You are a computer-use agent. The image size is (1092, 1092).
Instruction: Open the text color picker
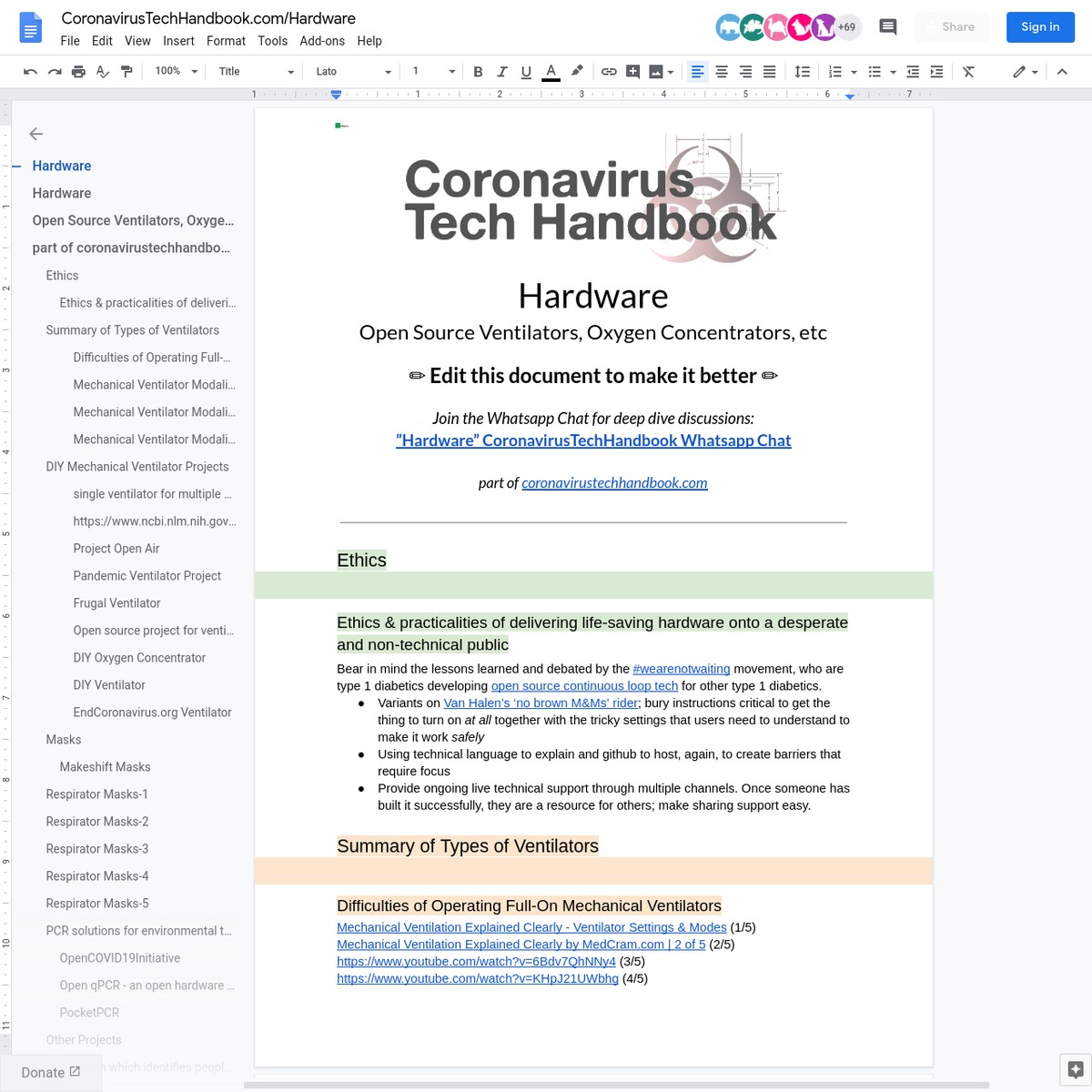tap(551, 71)
